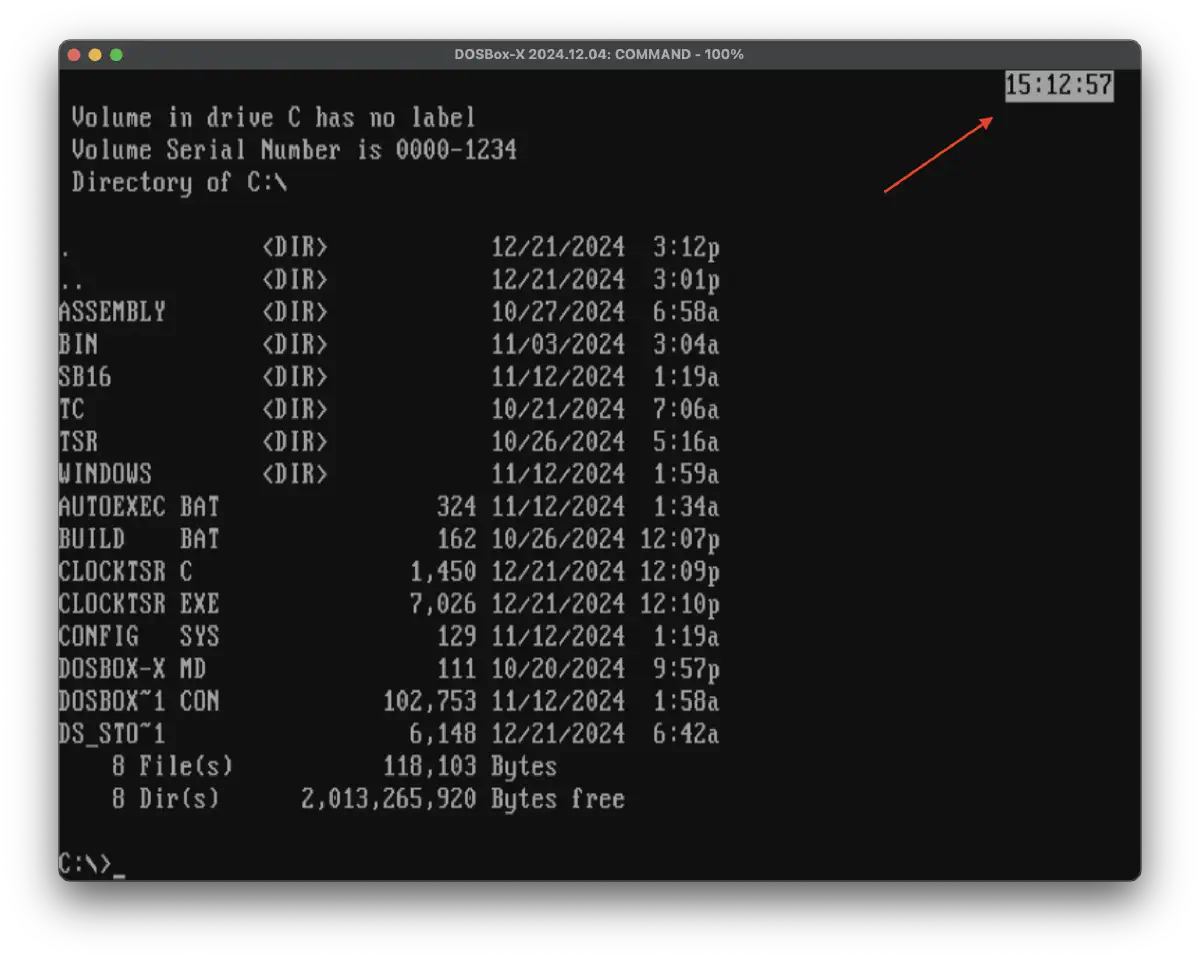Viewport: 1200px width, 959px height.
Task: Click the AUTOEXEC BAT file entry
Action: [139, 507]
